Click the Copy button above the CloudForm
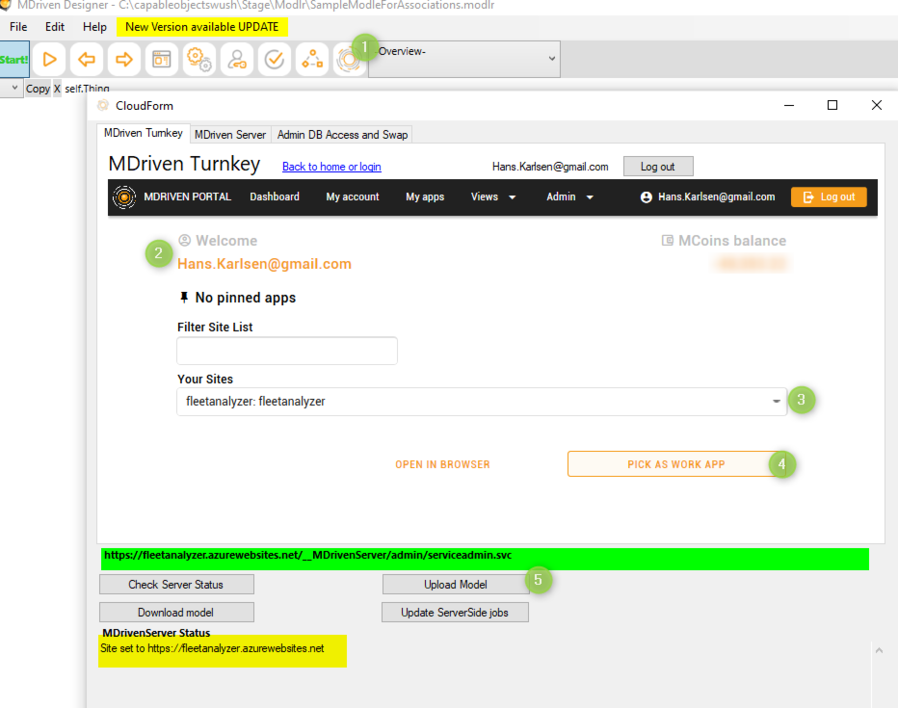898x708 pixels. point(38,89)
